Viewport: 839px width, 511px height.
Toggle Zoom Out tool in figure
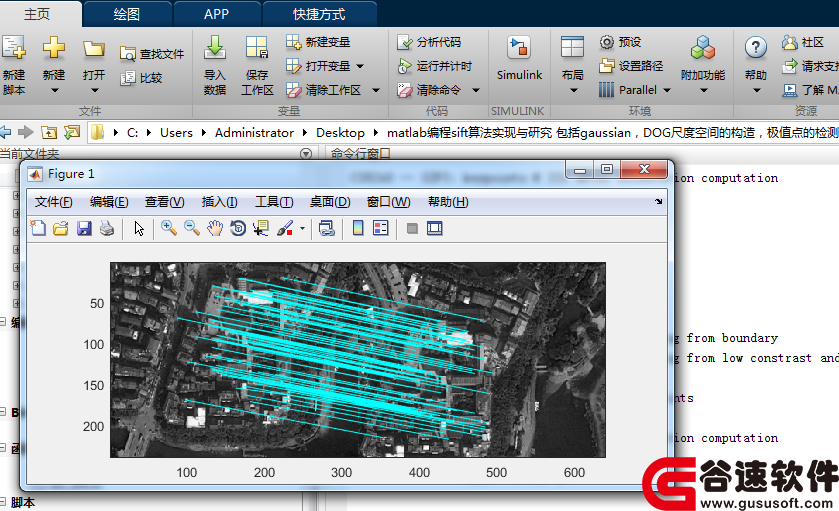coord(192,228)
